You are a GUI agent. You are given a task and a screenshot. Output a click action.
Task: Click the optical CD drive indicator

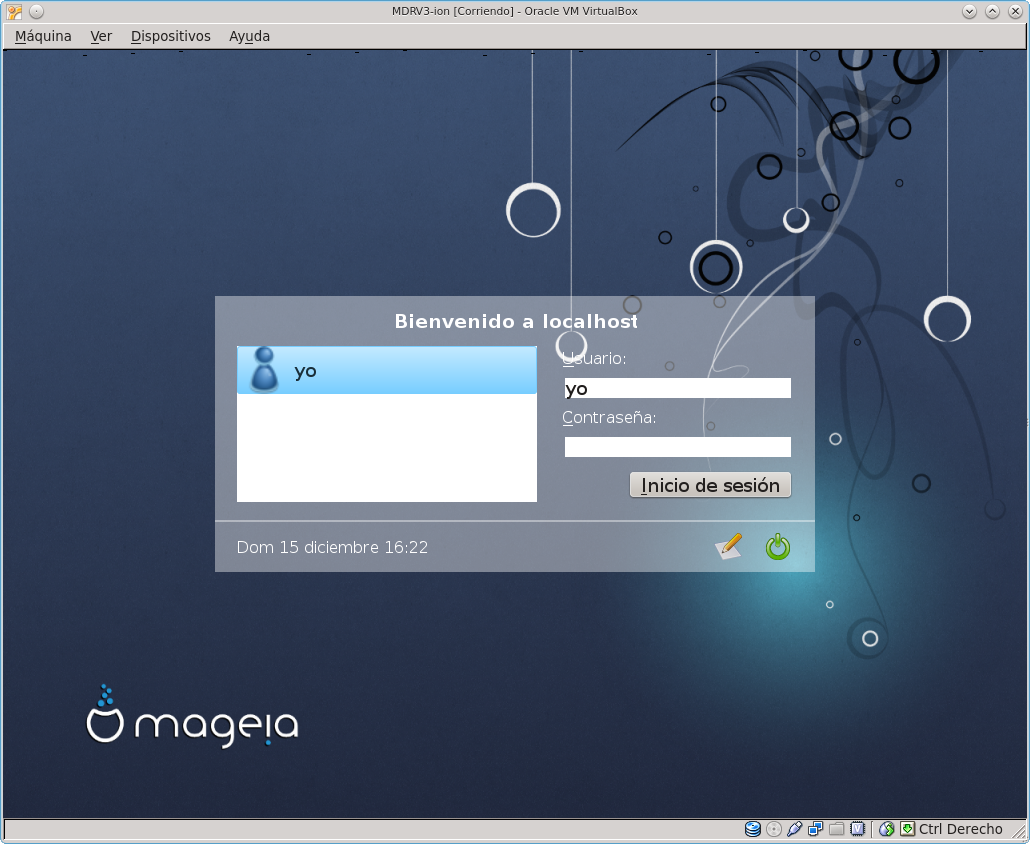pyautogui.click(x=774, y=829)
